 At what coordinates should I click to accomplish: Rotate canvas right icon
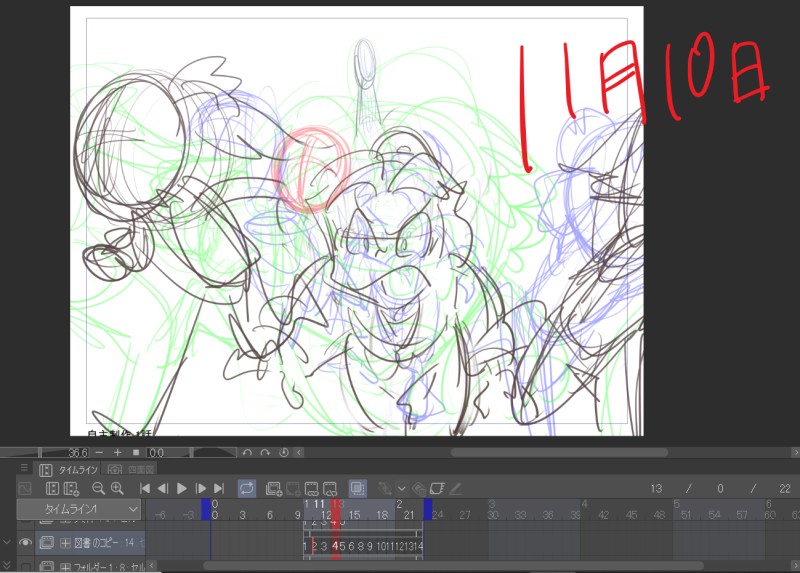pyautogui.click(x=265, y=452)
